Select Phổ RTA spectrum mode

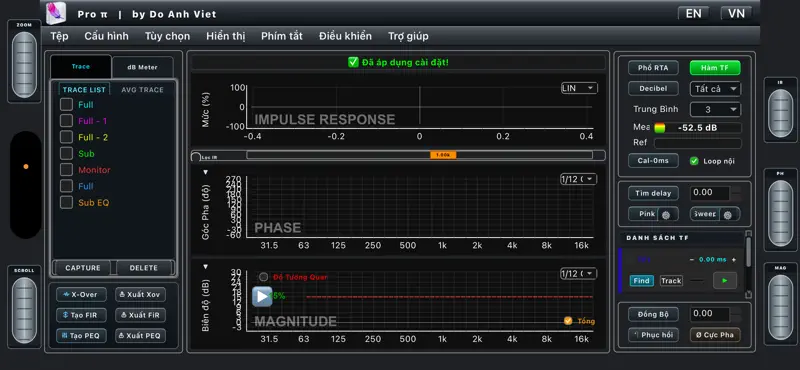[653, 68]
